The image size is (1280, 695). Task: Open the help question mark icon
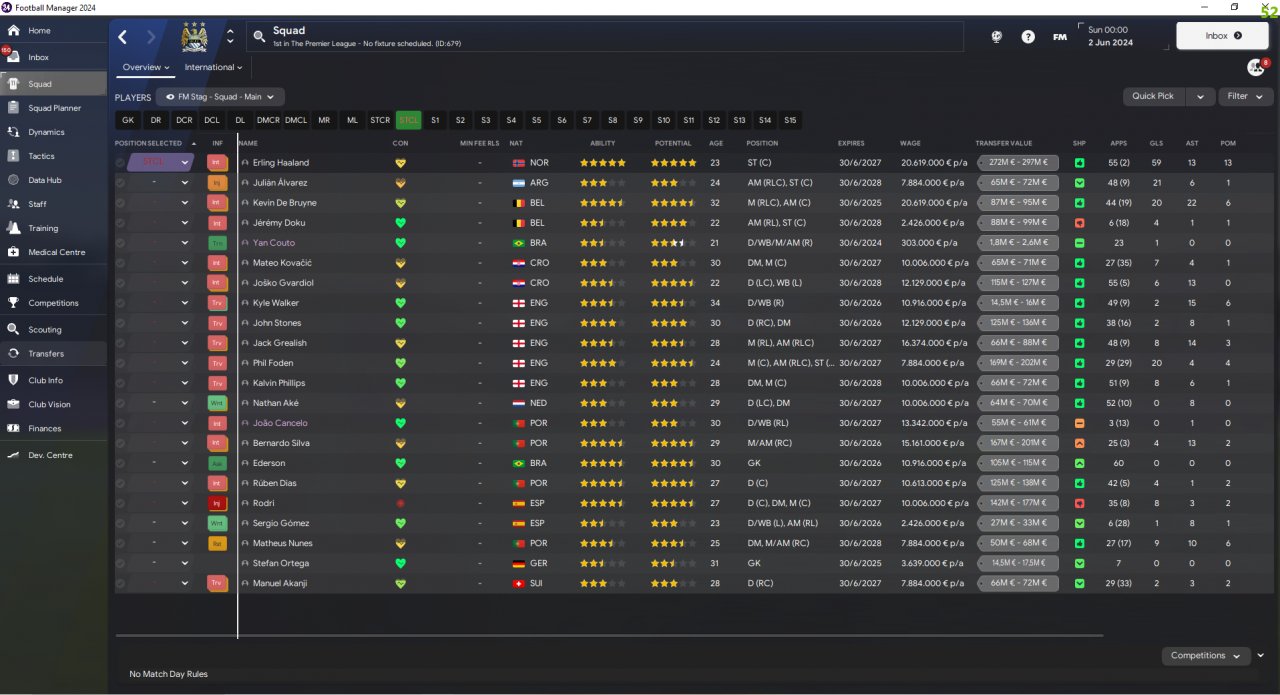1028,37
